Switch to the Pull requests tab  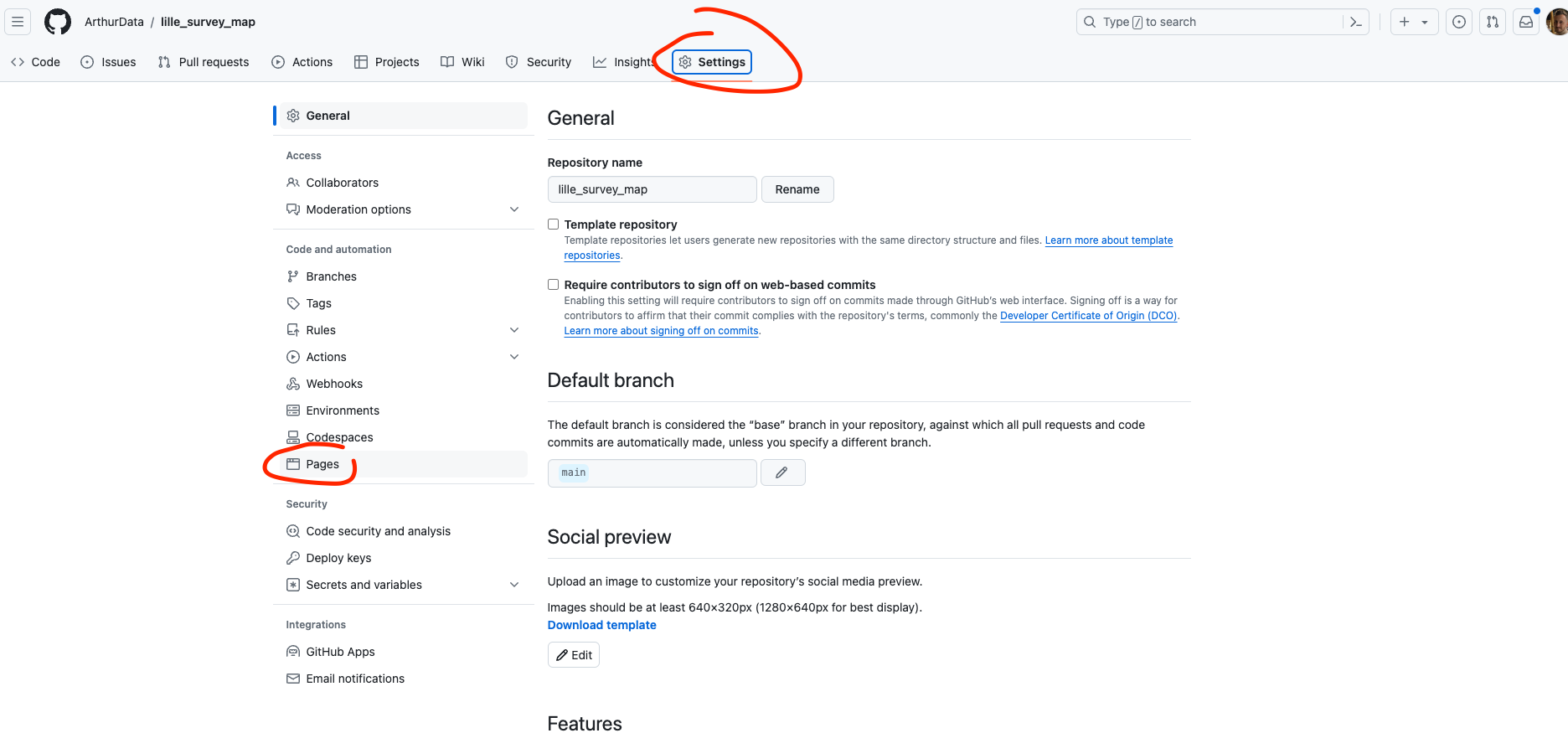204,62
